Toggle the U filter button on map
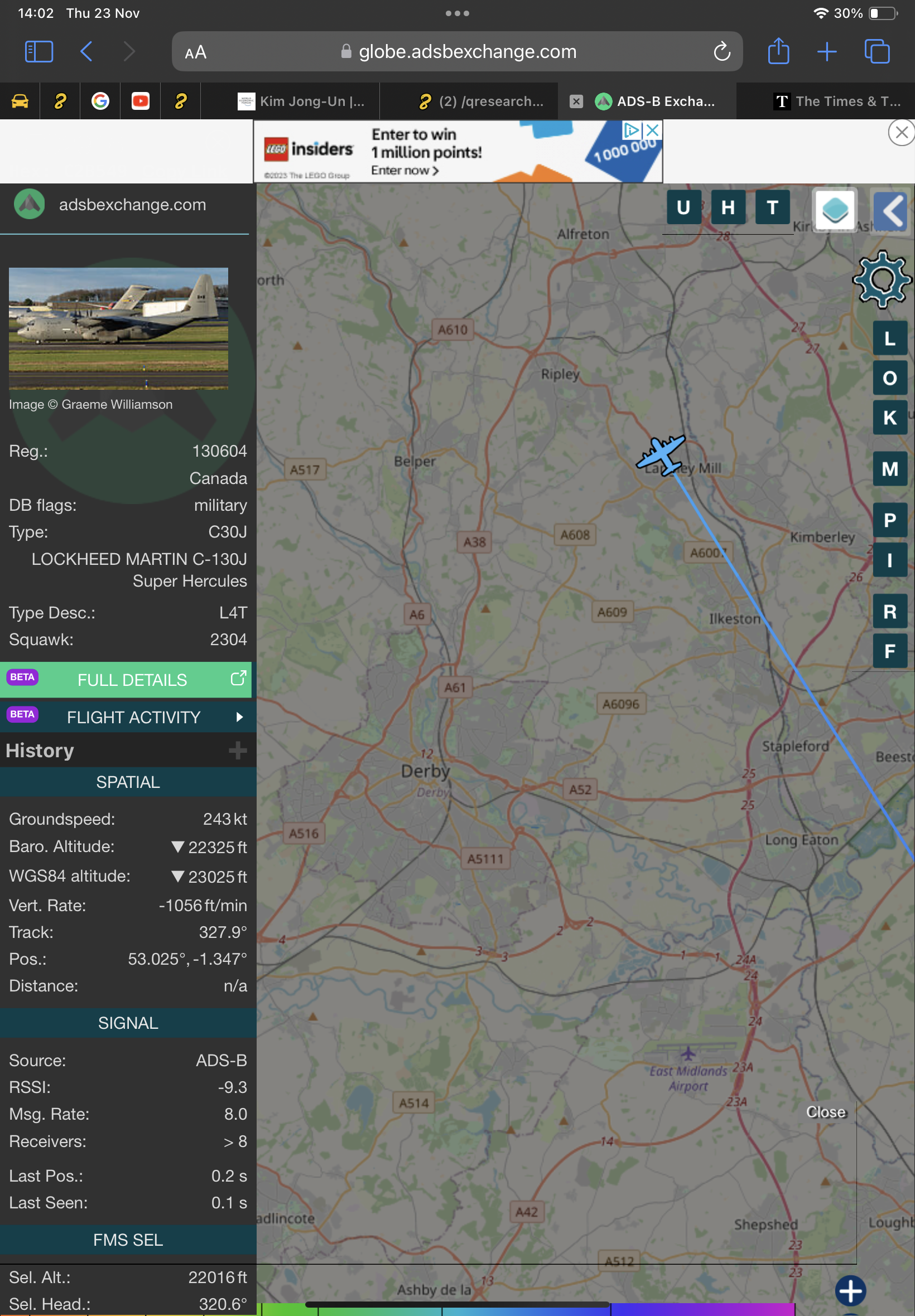This screenshot has height=1316, width=915. [x=683, y=207]
